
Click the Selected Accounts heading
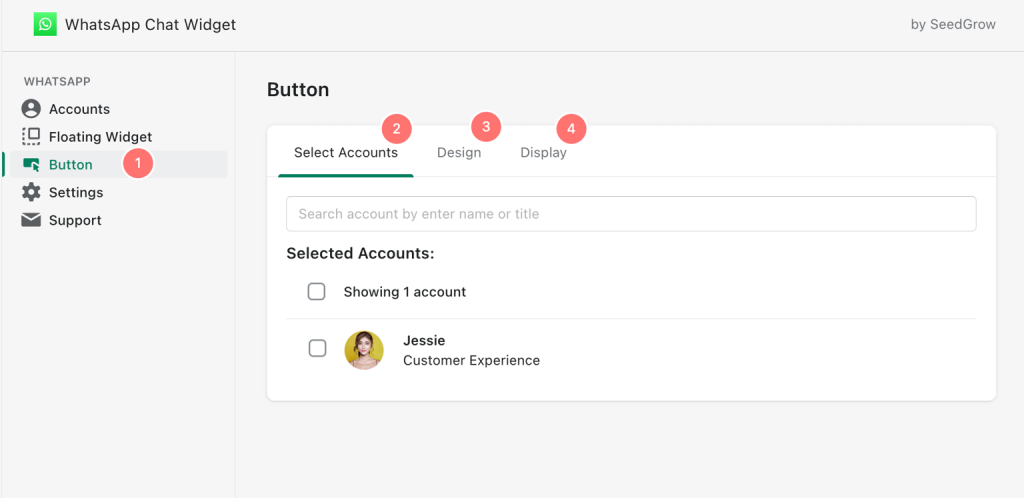point(360,253)
